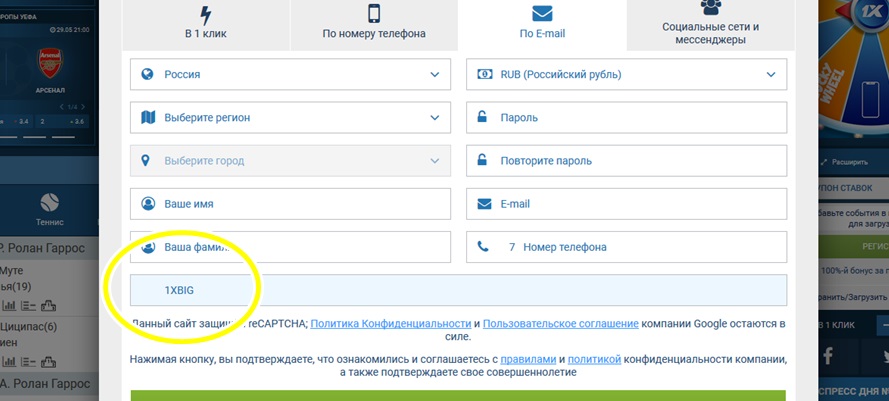Viewport: 889px width, 401px height.
Task: Click the padlock icon in 'Повторите пароль' field
Action: (x=482, y=160)
